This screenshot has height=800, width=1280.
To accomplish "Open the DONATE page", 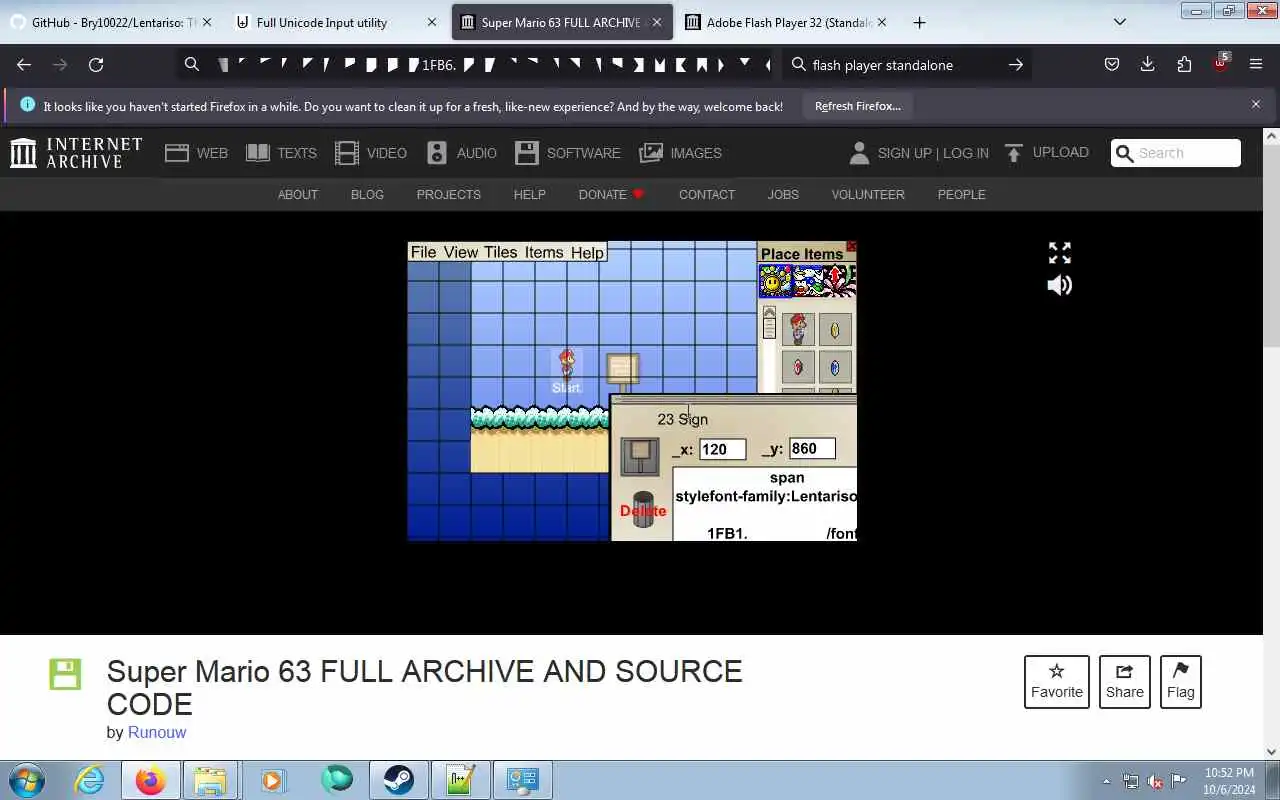I will point(611,194).
